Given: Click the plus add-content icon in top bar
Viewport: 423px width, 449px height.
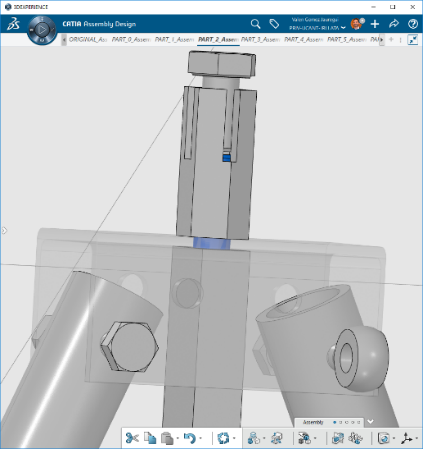Looking at the screenshot, I should click(x=375, y=24).
